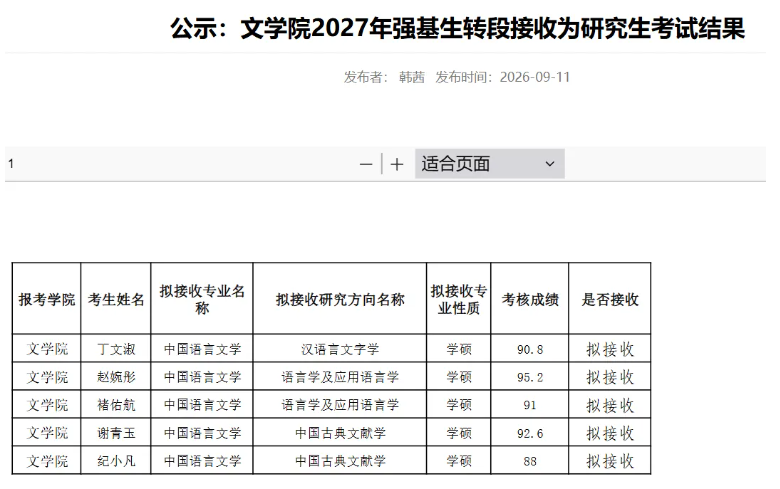Click the 报考学院 column header
The height and width of the screenshot is (489, 780).
pos(47,299)
